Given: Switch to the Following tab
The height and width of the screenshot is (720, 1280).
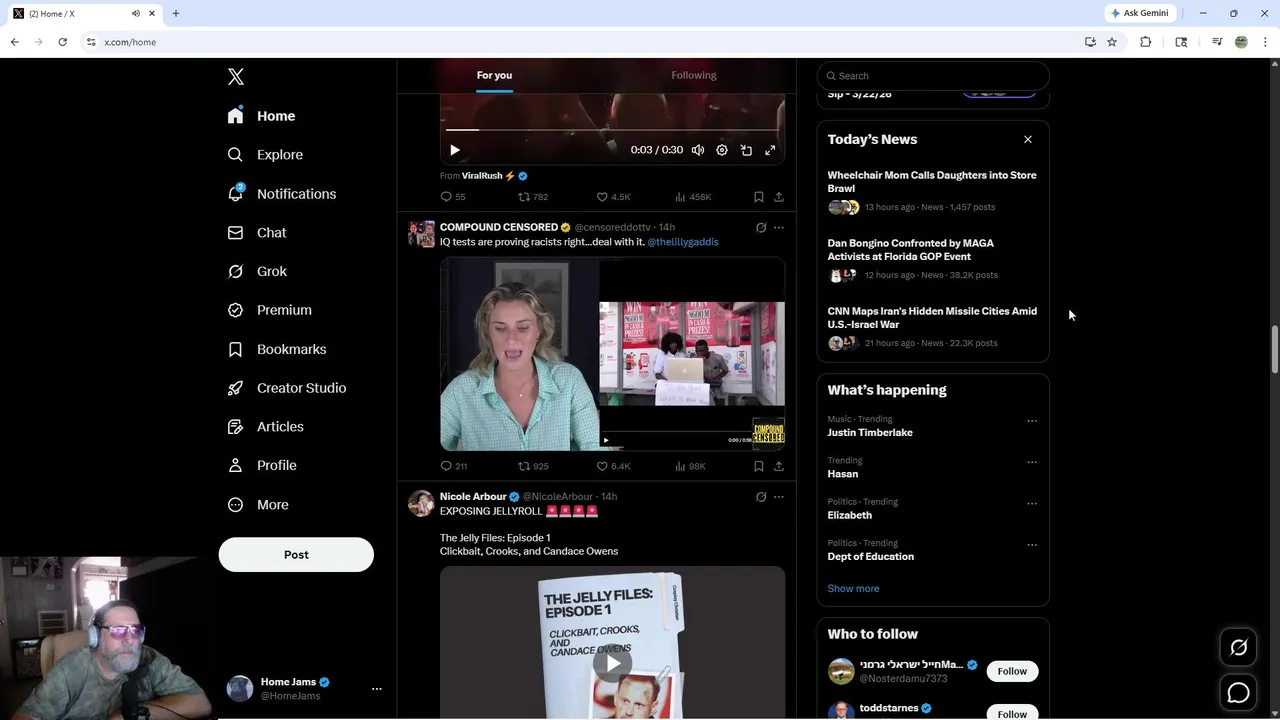Looking at the screenshot, I should (694, 75).
